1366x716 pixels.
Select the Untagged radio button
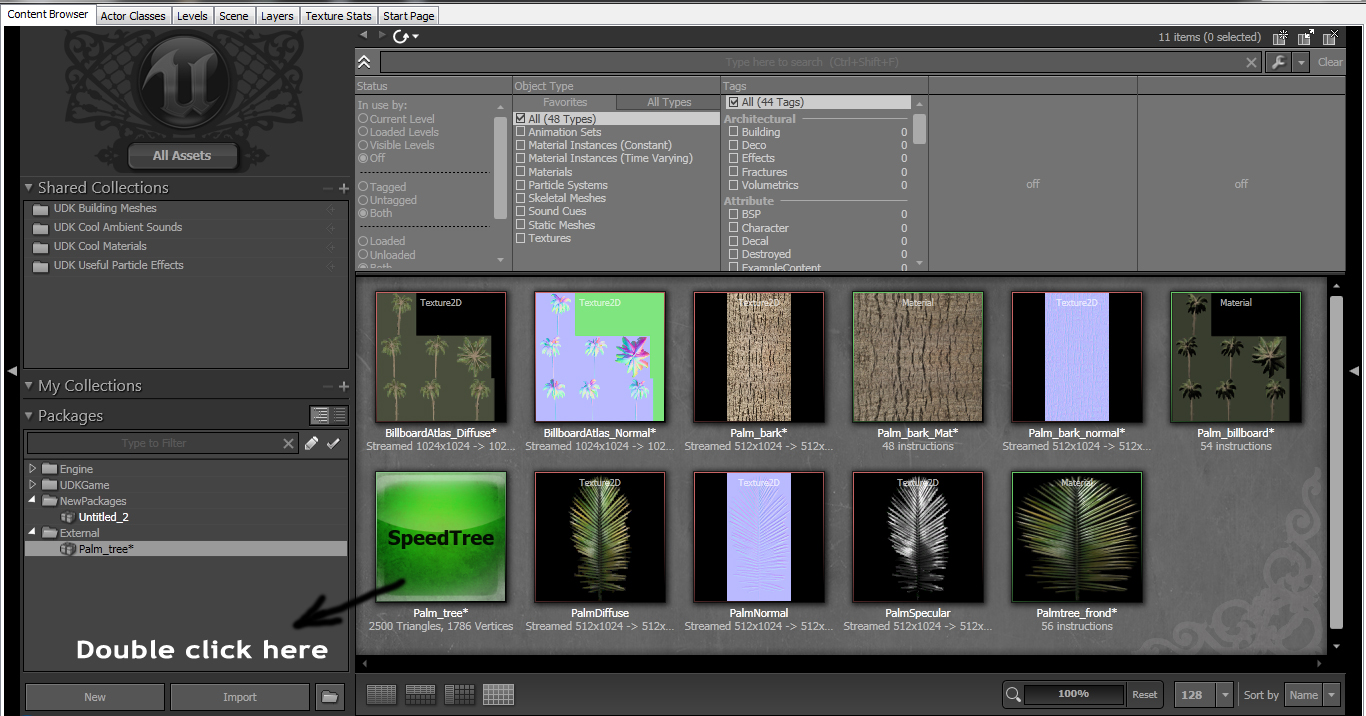(364, 200)
